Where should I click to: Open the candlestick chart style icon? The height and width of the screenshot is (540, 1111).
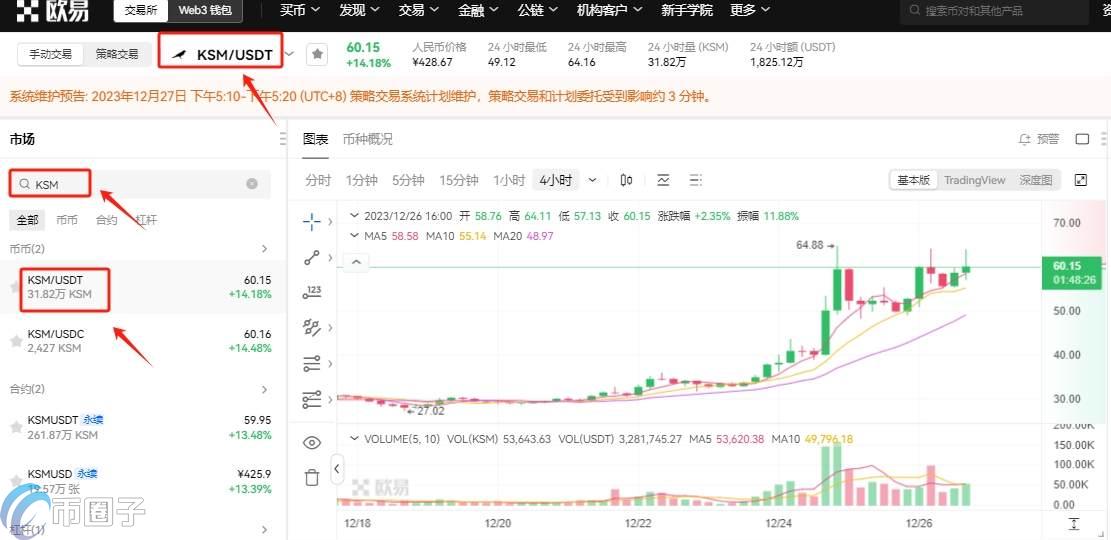tap(627, 180)
